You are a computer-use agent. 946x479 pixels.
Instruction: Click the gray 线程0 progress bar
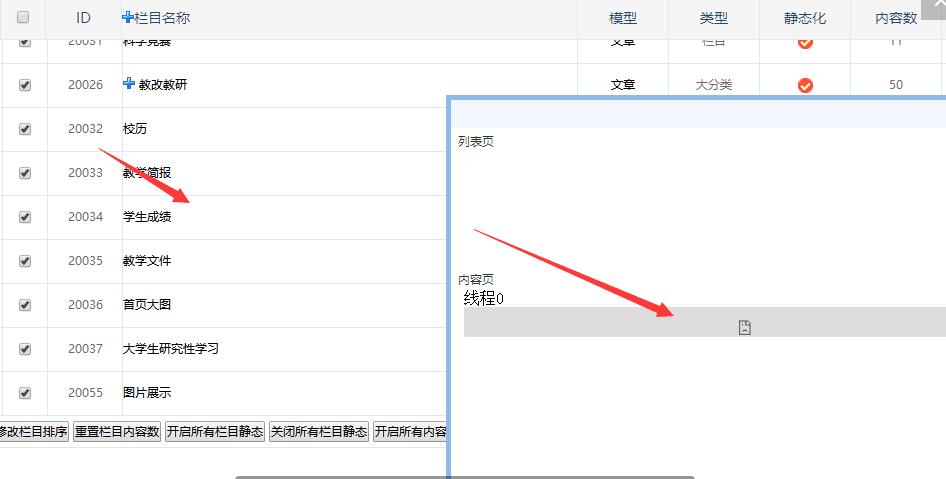point(600,322)
